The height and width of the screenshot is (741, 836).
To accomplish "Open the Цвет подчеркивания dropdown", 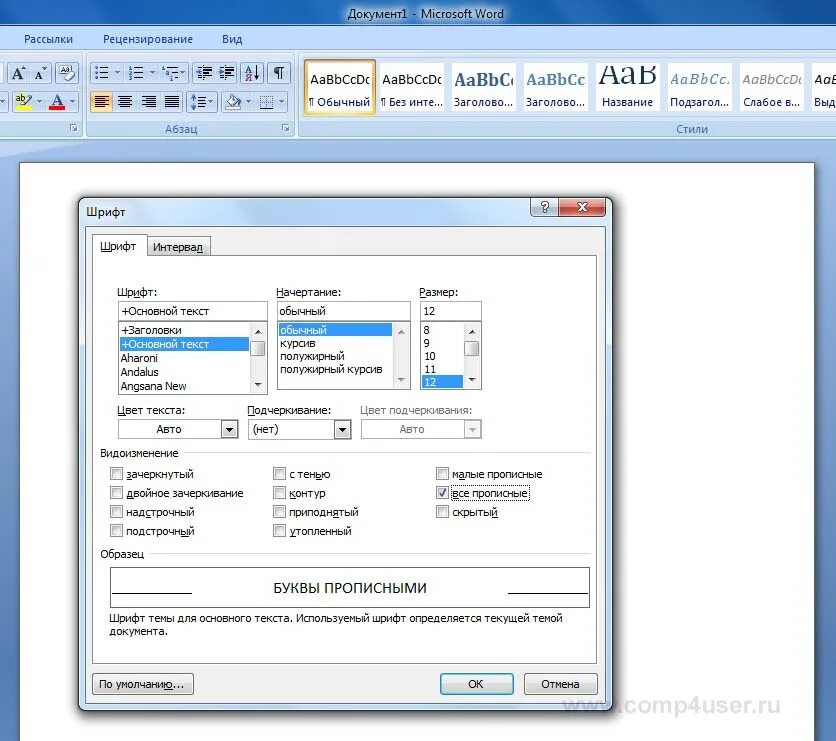I will (472, 429).
